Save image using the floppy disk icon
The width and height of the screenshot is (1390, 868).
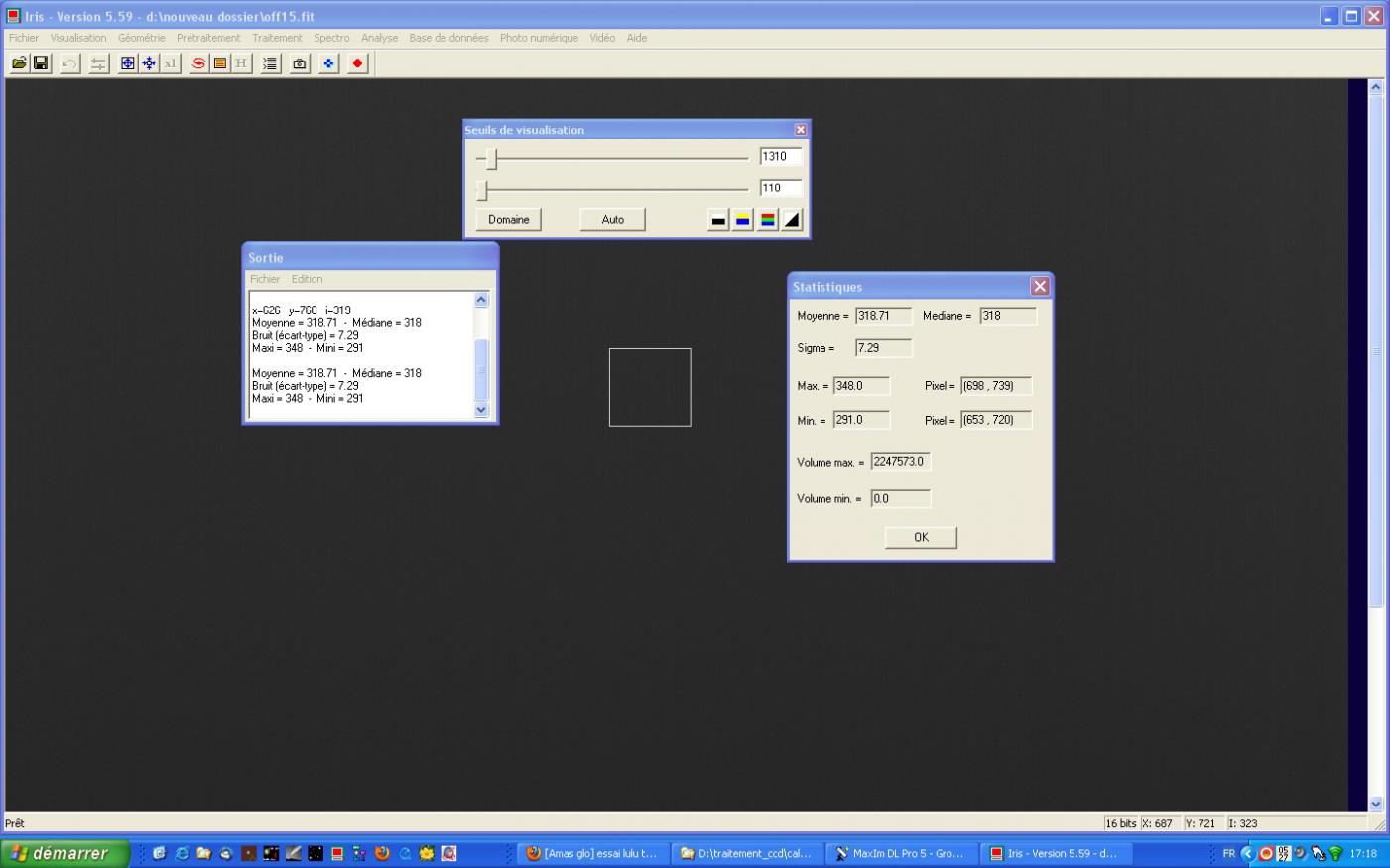(x=41, y=63)
